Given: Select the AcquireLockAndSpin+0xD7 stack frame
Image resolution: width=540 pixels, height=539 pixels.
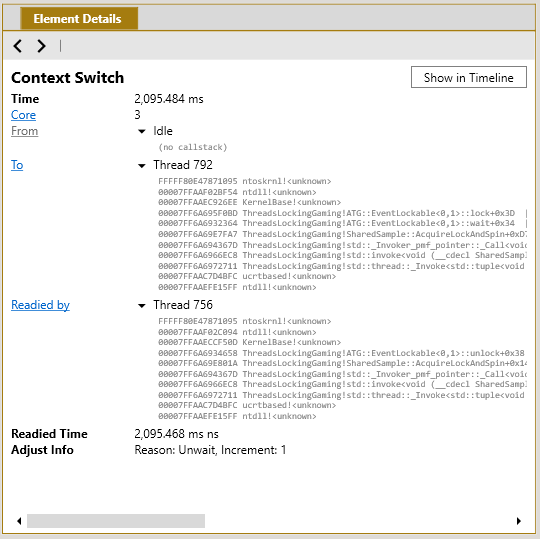Looking at the screenshot, I should tap(342, 234).
